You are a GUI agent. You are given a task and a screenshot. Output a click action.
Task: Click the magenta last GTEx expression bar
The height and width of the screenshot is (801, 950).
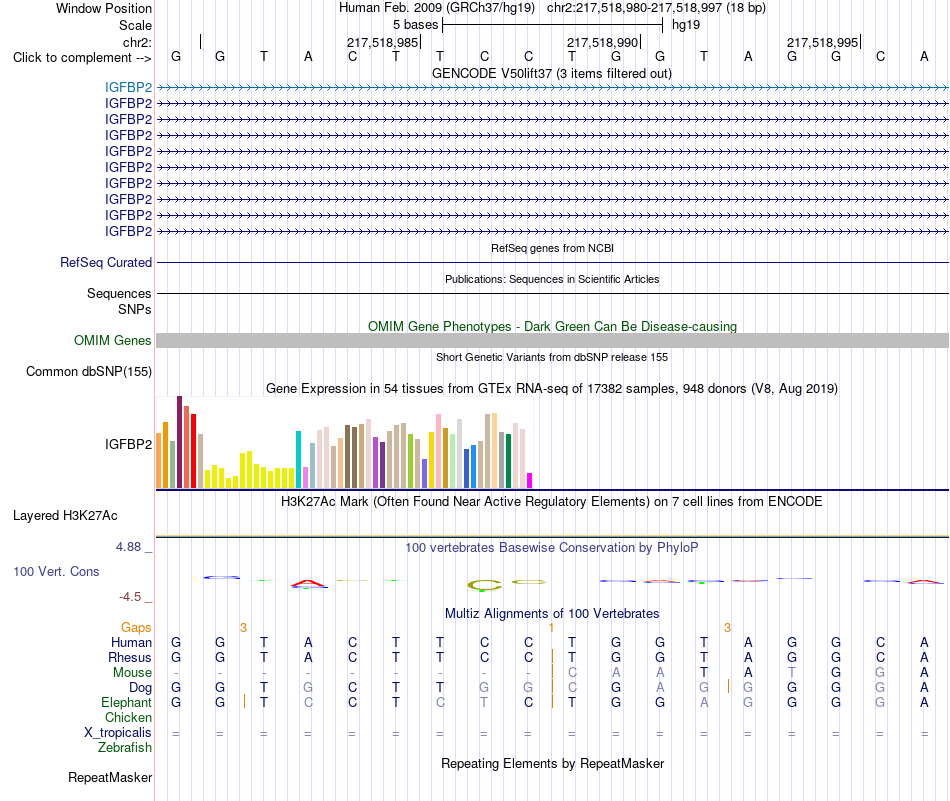tap(530, 480)
